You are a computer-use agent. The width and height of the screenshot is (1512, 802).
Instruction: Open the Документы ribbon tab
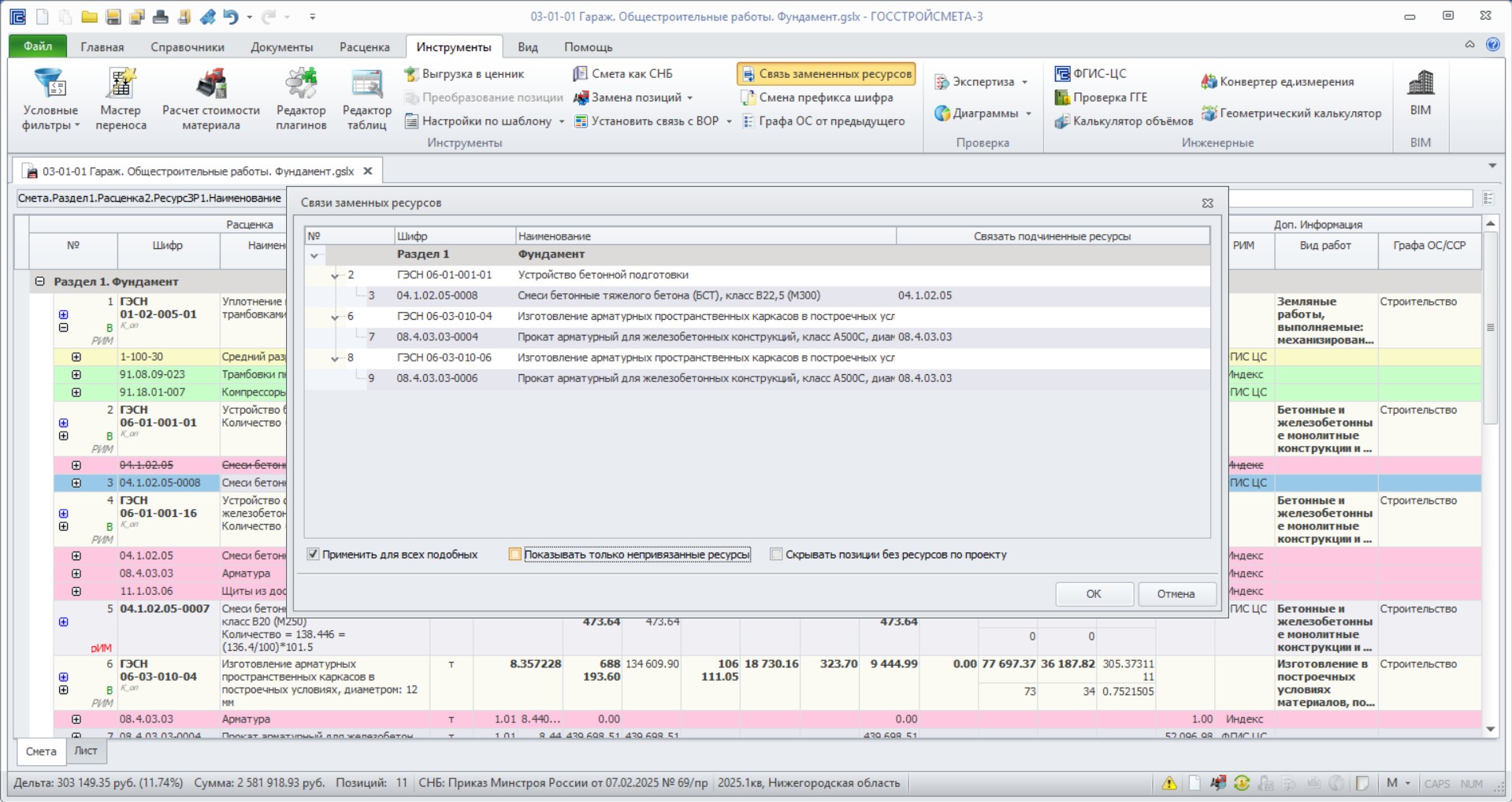(x=281, y=47)
